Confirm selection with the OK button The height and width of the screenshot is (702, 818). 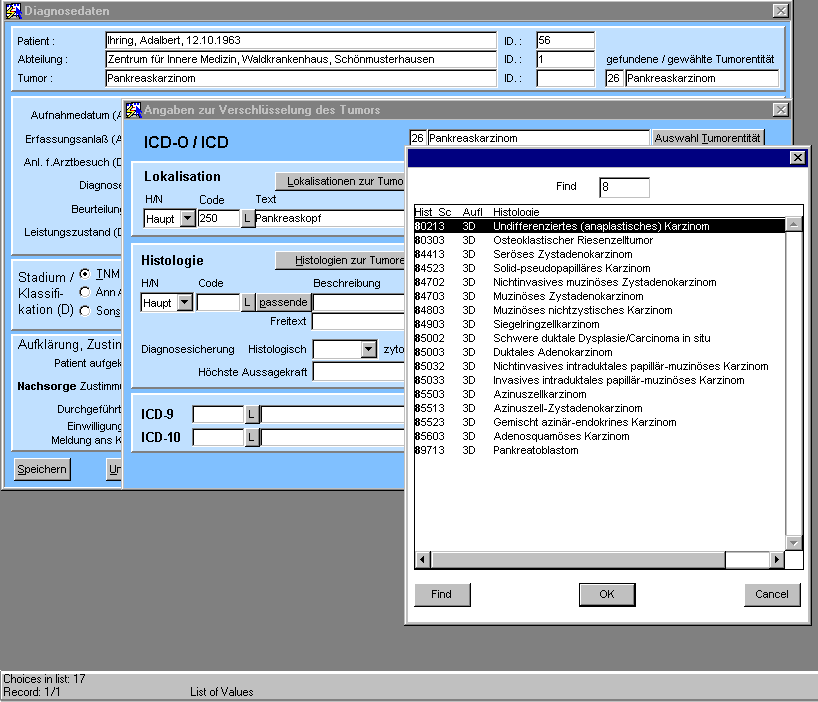pos(606,594)
